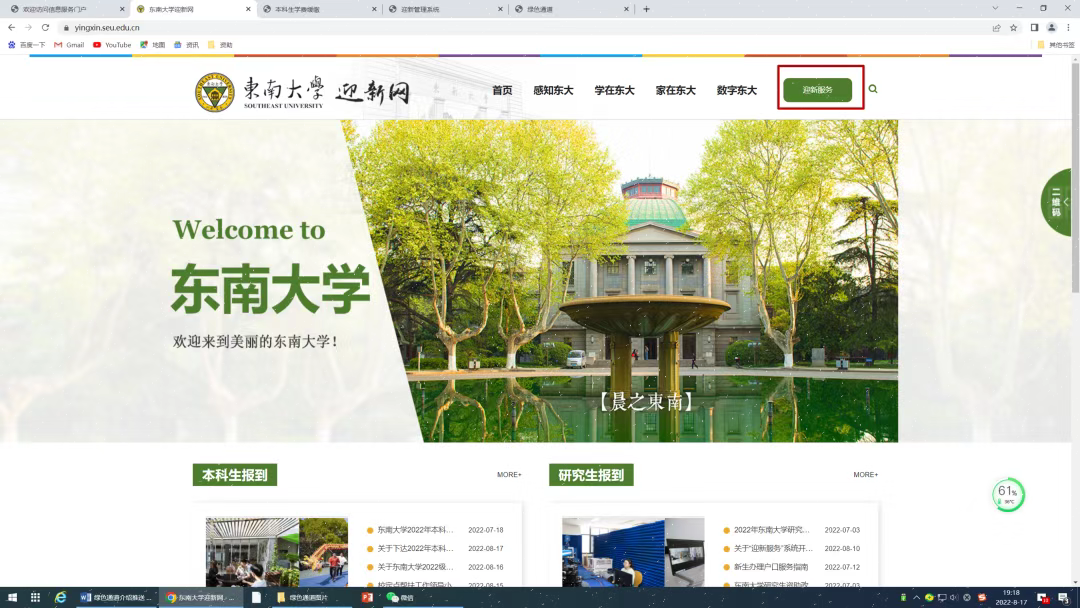
Task: Bookmark this page with the star icon
Action: coord(1013,28)
